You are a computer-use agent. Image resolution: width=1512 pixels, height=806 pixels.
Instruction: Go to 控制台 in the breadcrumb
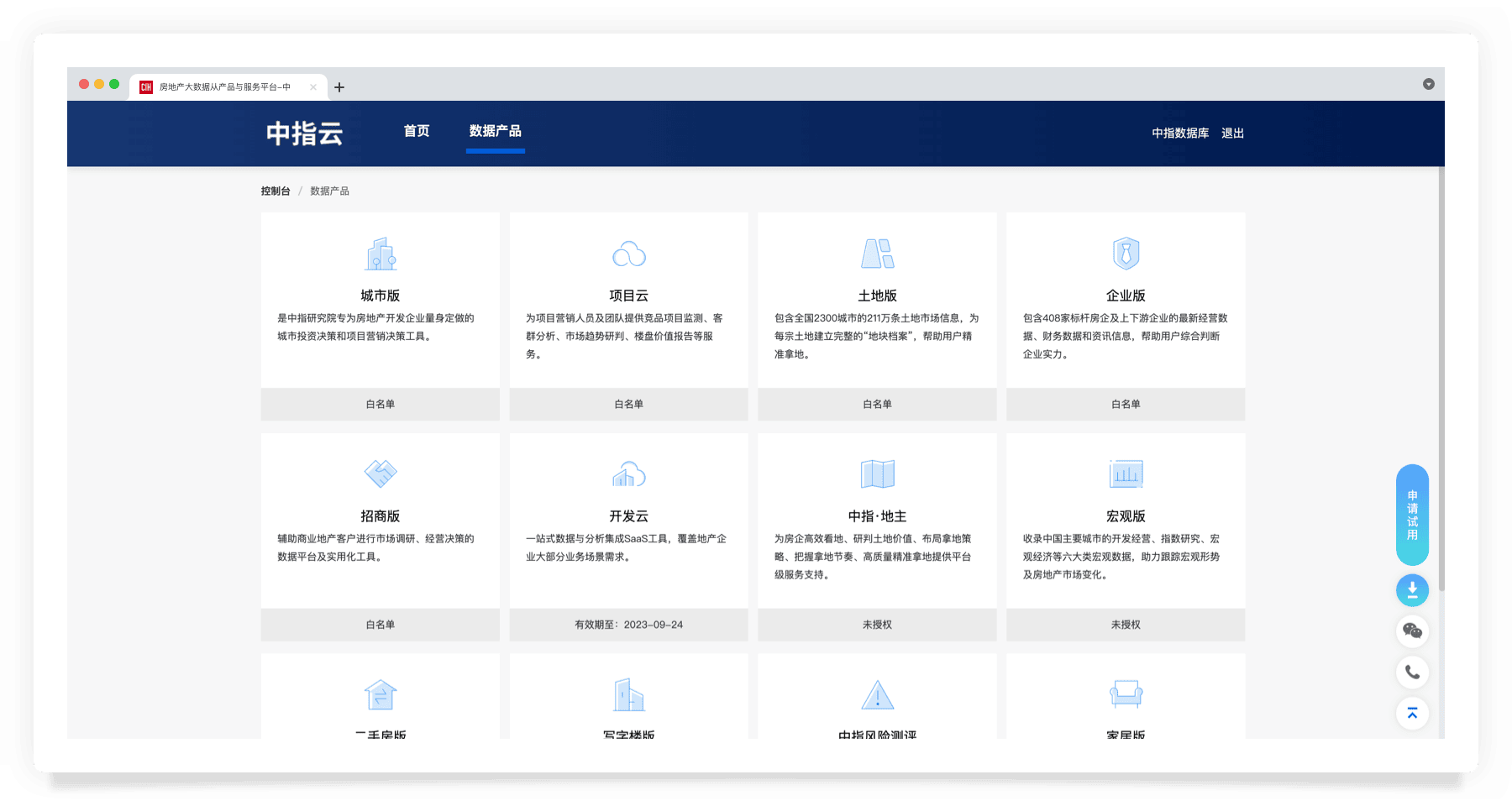point(276,191)
